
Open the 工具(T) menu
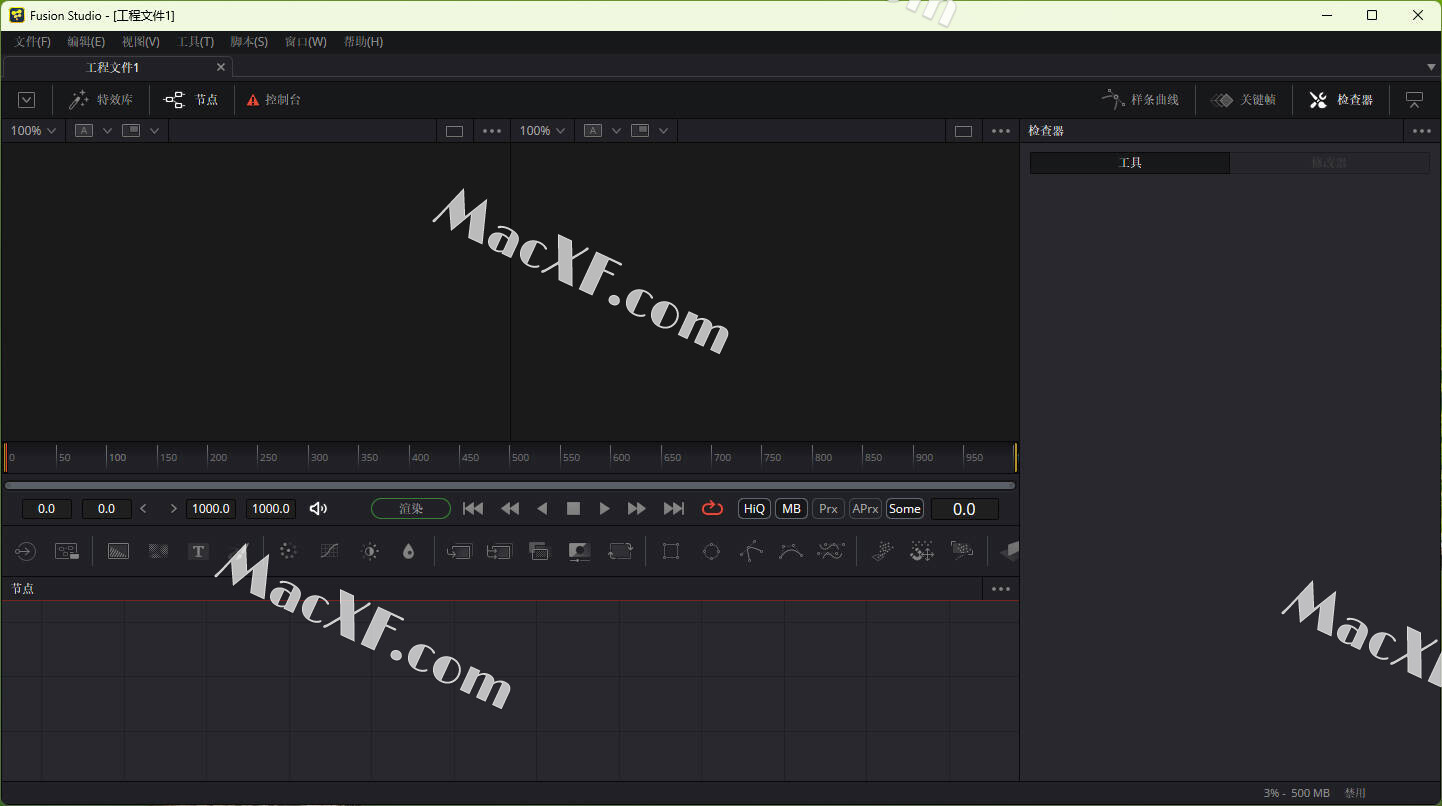(196, 42)
